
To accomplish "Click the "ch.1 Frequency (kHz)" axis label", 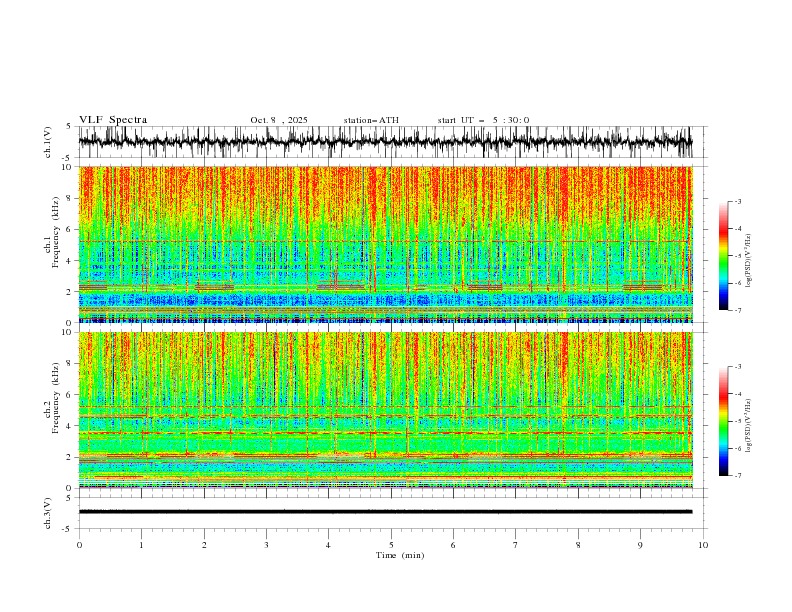I will [x=53, y=232].
